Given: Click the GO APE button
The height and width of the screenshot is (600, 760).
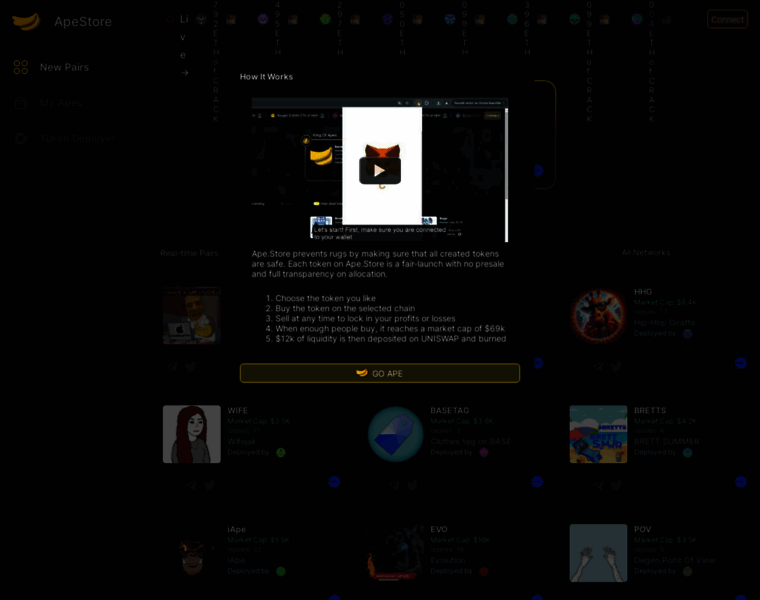Looking at the screenshot, I should coord(380,373).
